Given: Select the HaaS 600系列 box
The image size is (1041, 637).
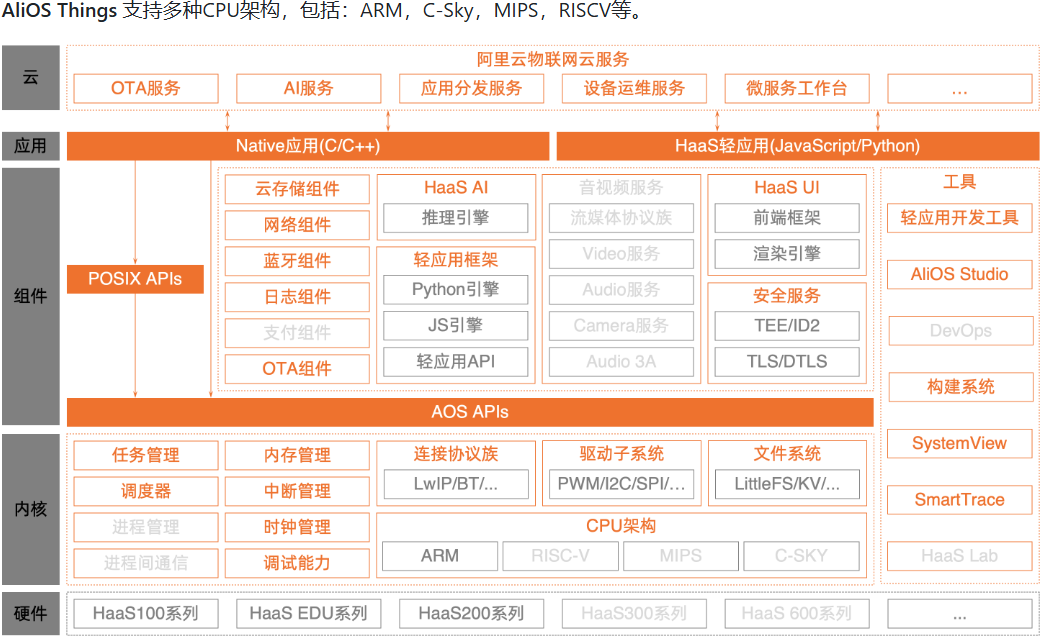Looking at the screenshot, I should 797,614.
